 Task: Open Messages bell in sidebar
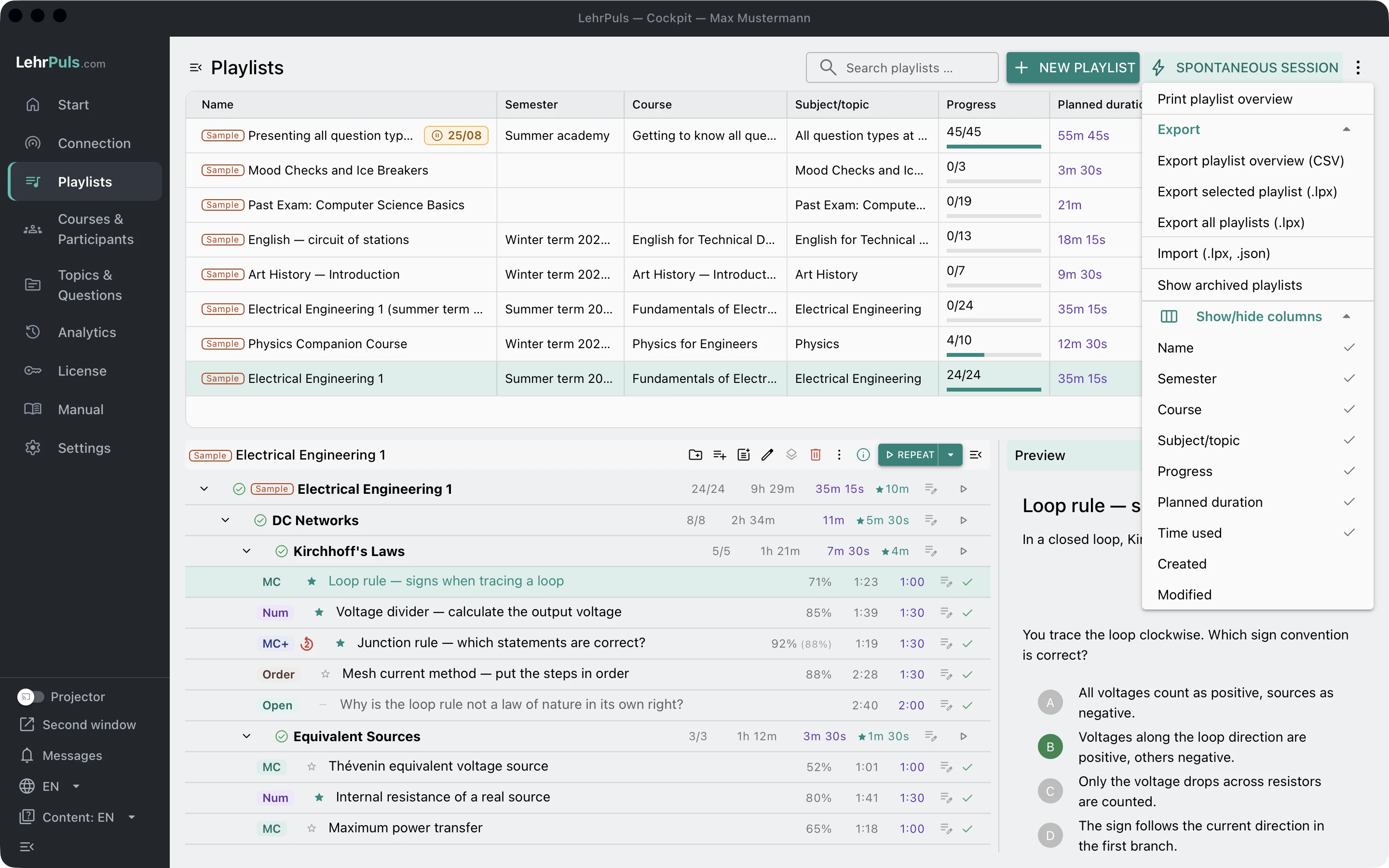point(60,756)
